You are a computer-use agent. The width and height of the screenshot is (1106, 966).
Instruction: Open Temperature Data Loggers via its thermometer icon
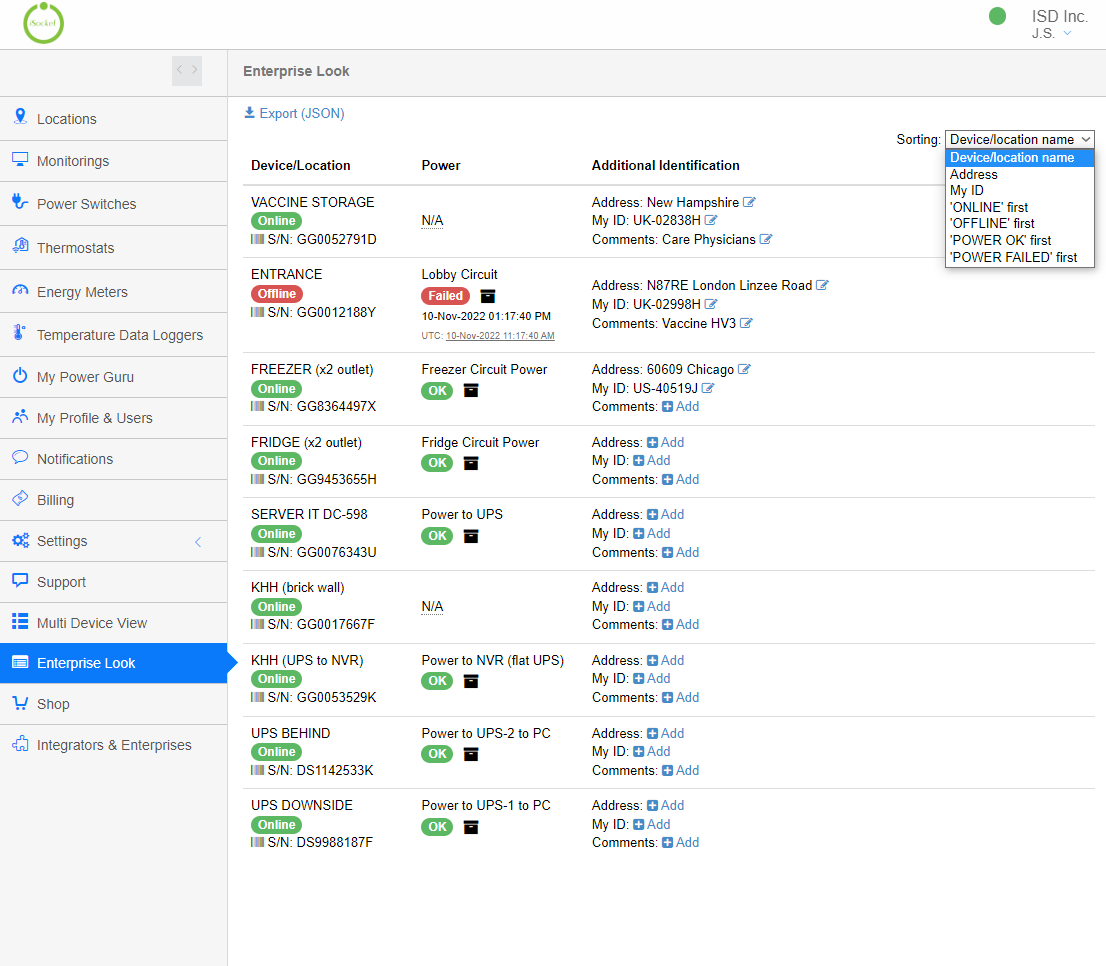coord(19,333)
